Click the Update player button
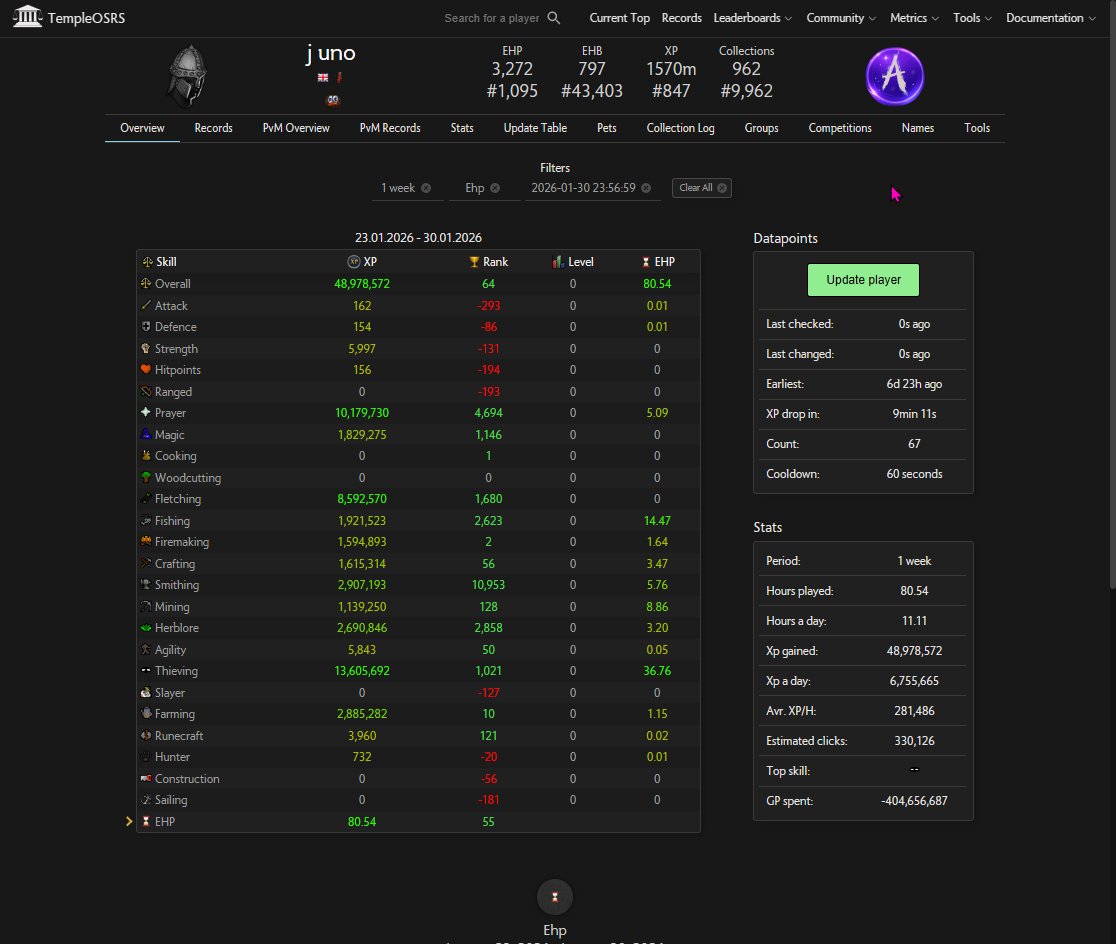 coord(863,280)
